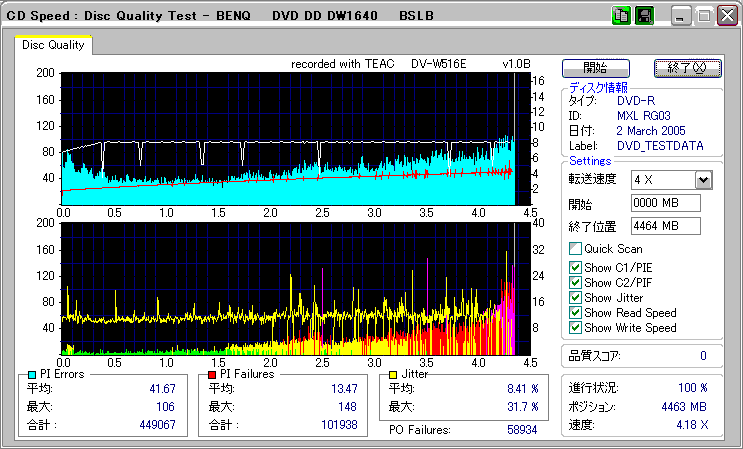
Task: Click the yellow Jitter legend square
Action: [394, 374]
